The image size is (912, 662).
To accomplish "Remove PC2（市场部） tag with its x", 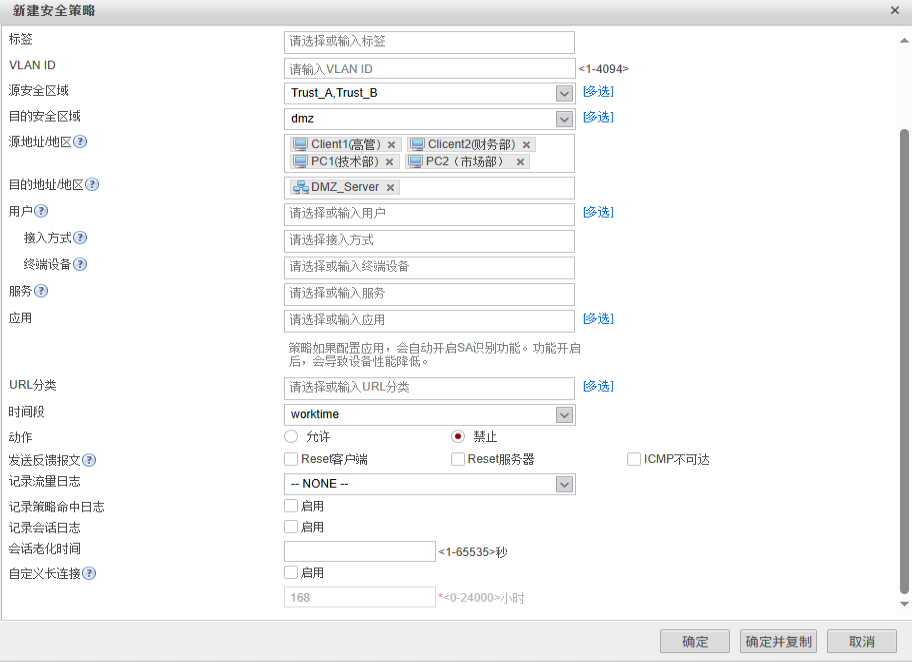I will (521, 162).
